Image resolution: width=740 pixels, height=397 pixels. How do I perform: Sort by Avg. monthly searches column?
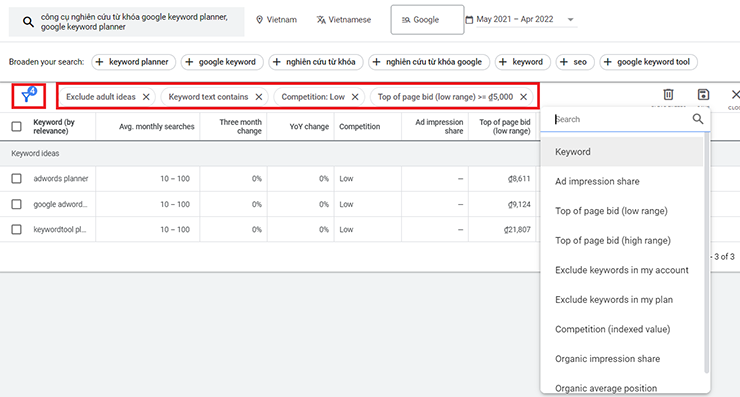tap(157, 127)
